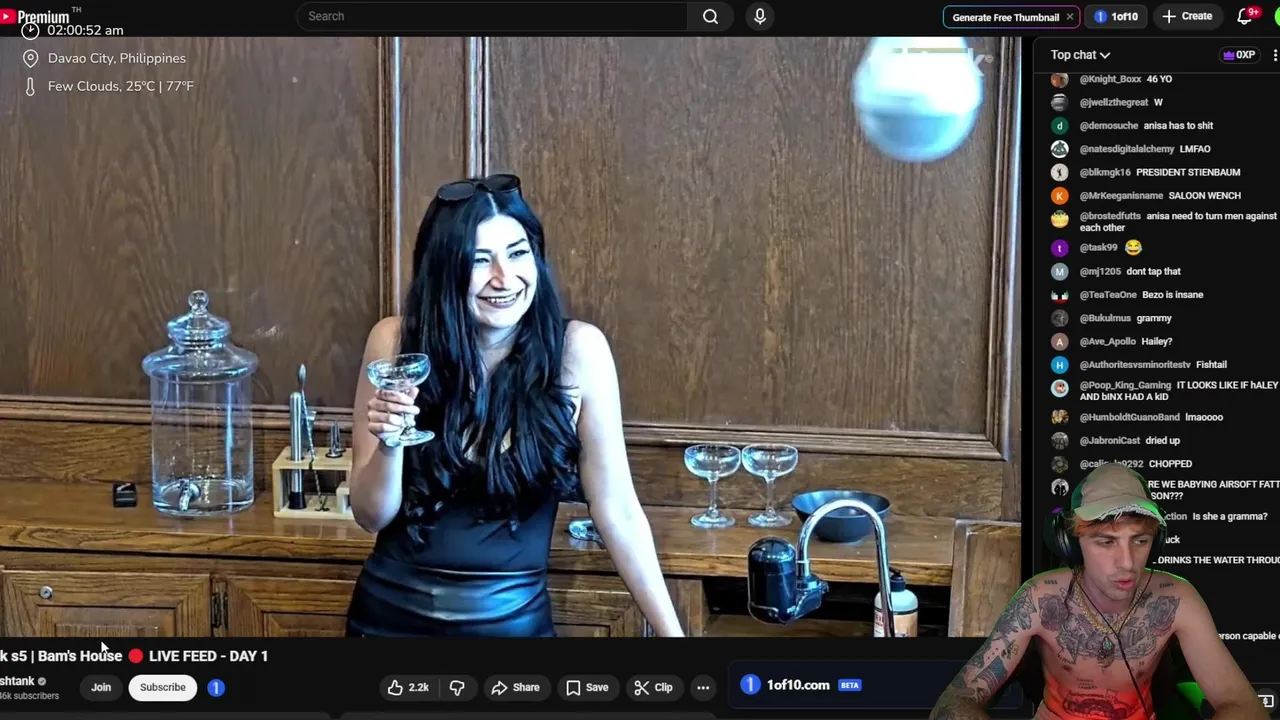Click avatar of @HumboldtGuanoBand in chat

pos(1060,417)
